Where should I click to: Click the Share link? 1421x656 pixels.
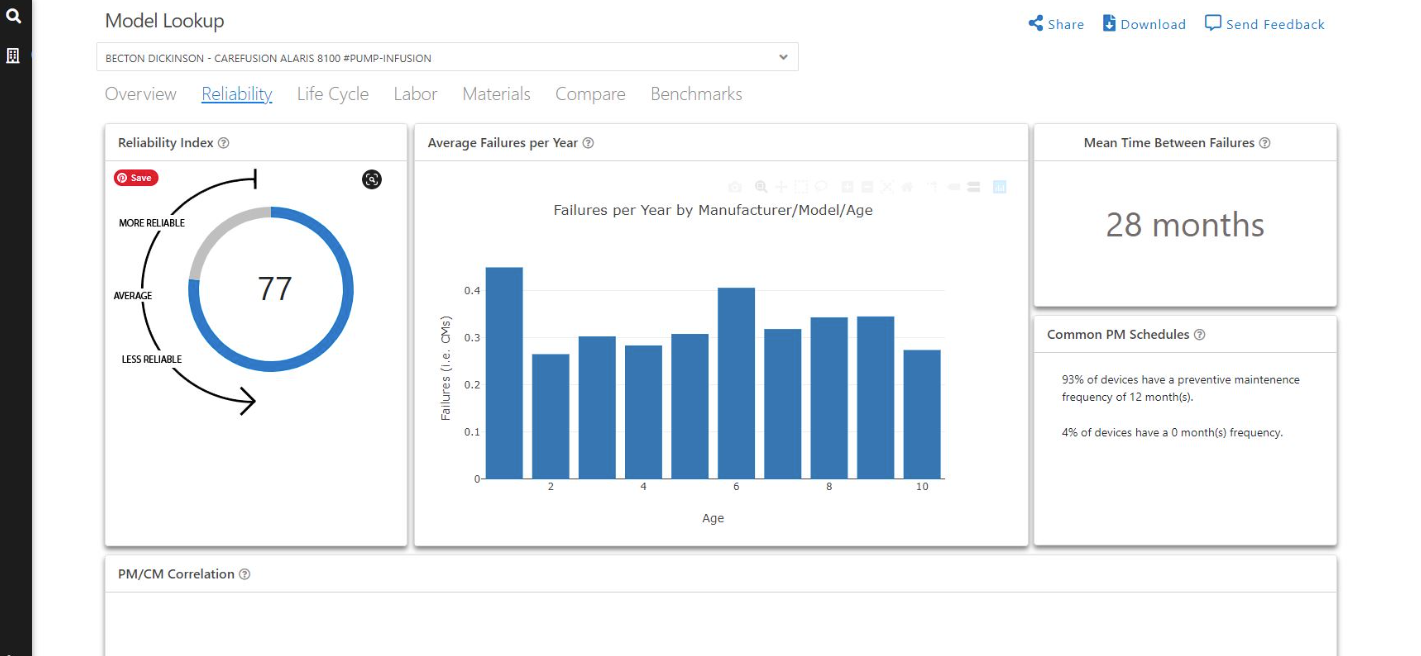point(1056,24)
